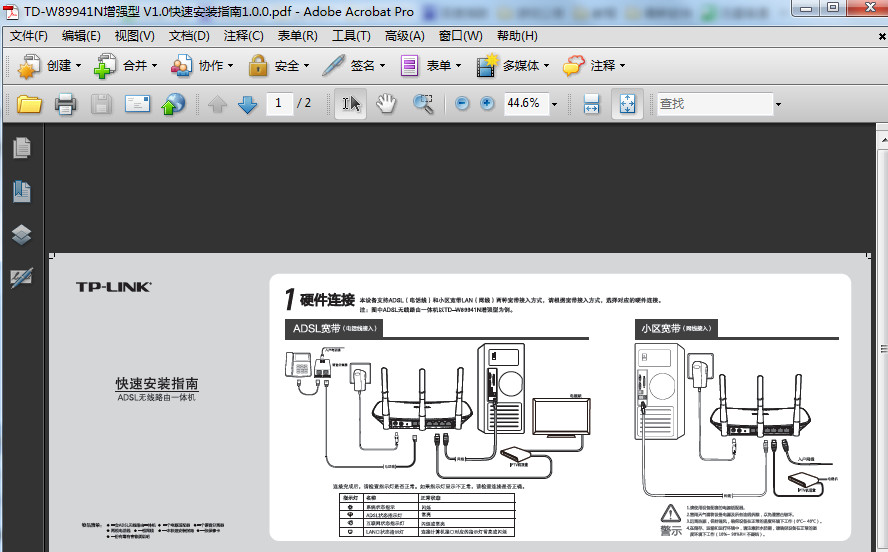Click the fit width scrolling icon
This screenshot has height=552, width=888.
click(x=591, y=104)
